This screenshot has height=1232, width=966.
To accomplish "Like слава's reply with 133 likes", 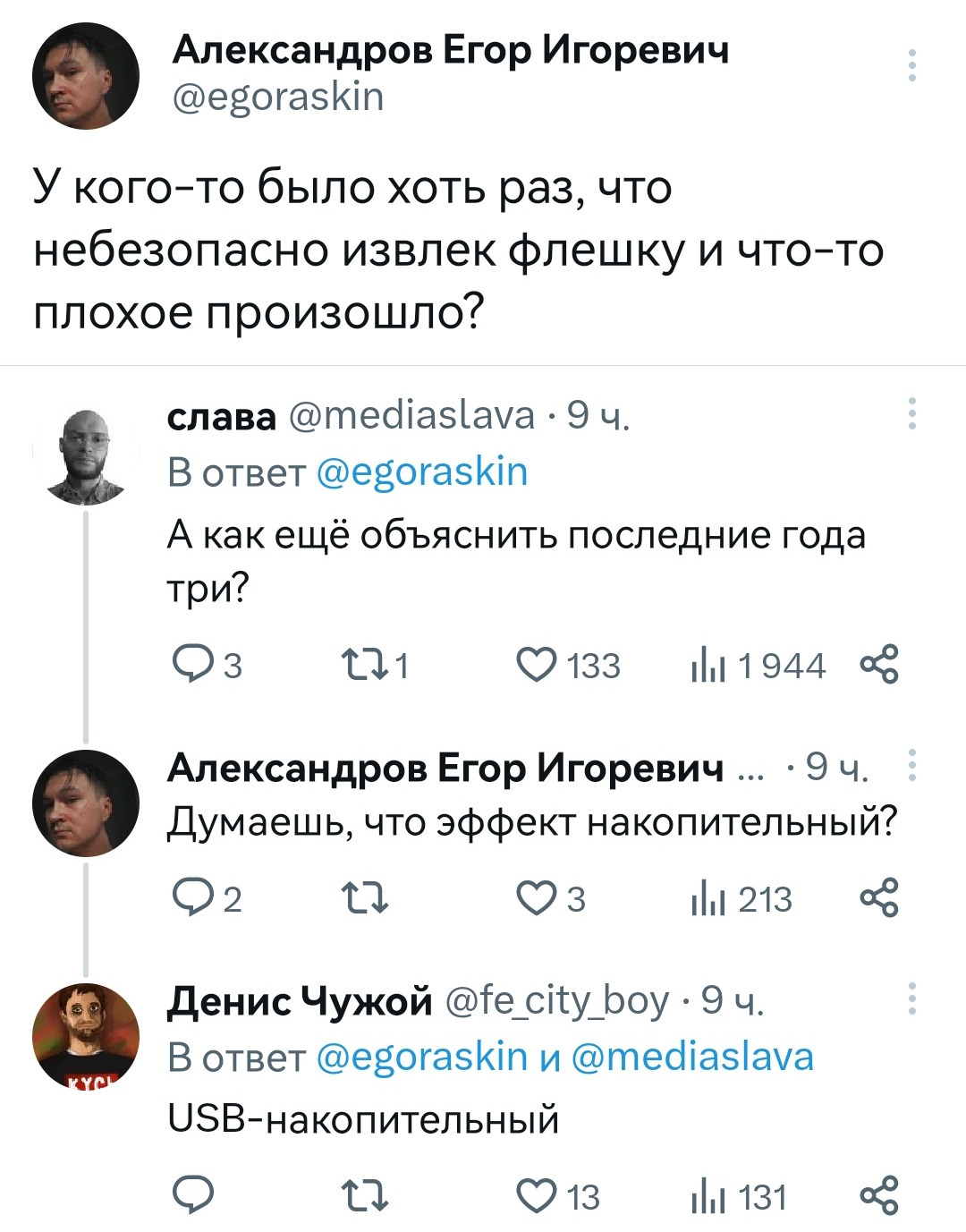I will coord(538,666).
